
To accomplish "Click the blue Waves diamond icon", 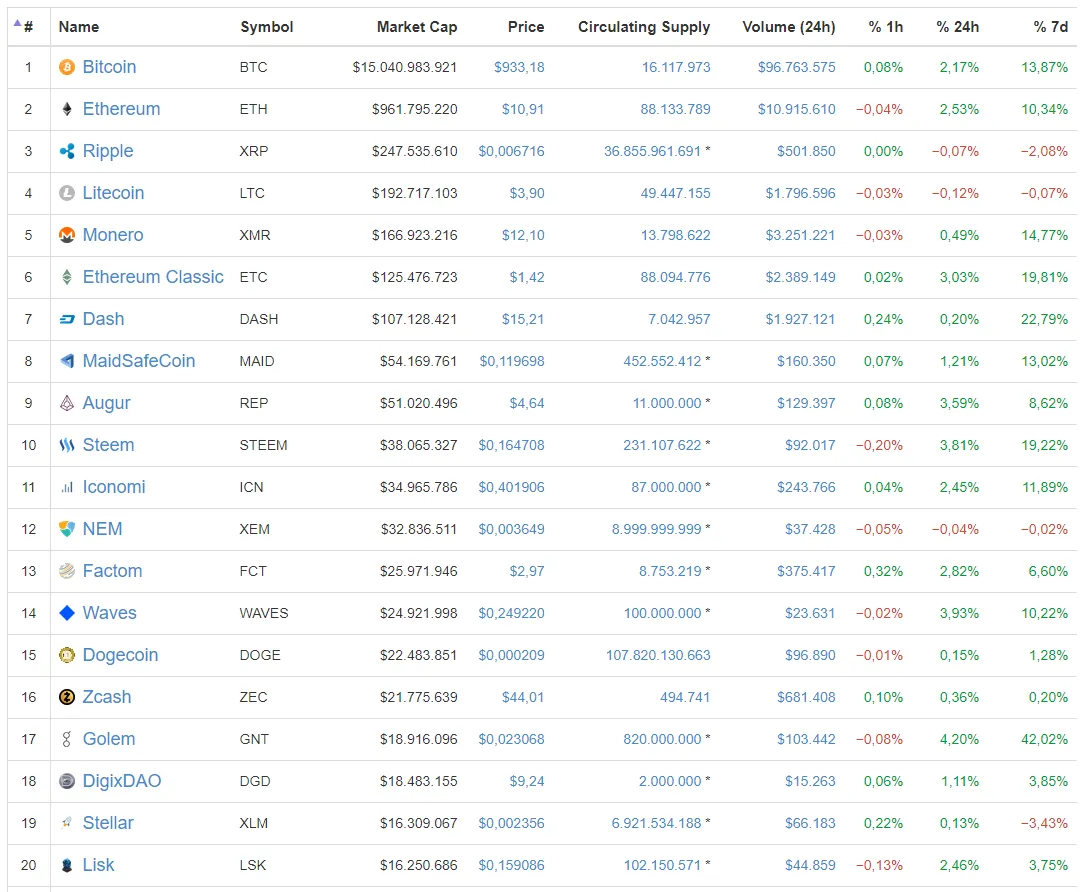I will tap(66, 613).
